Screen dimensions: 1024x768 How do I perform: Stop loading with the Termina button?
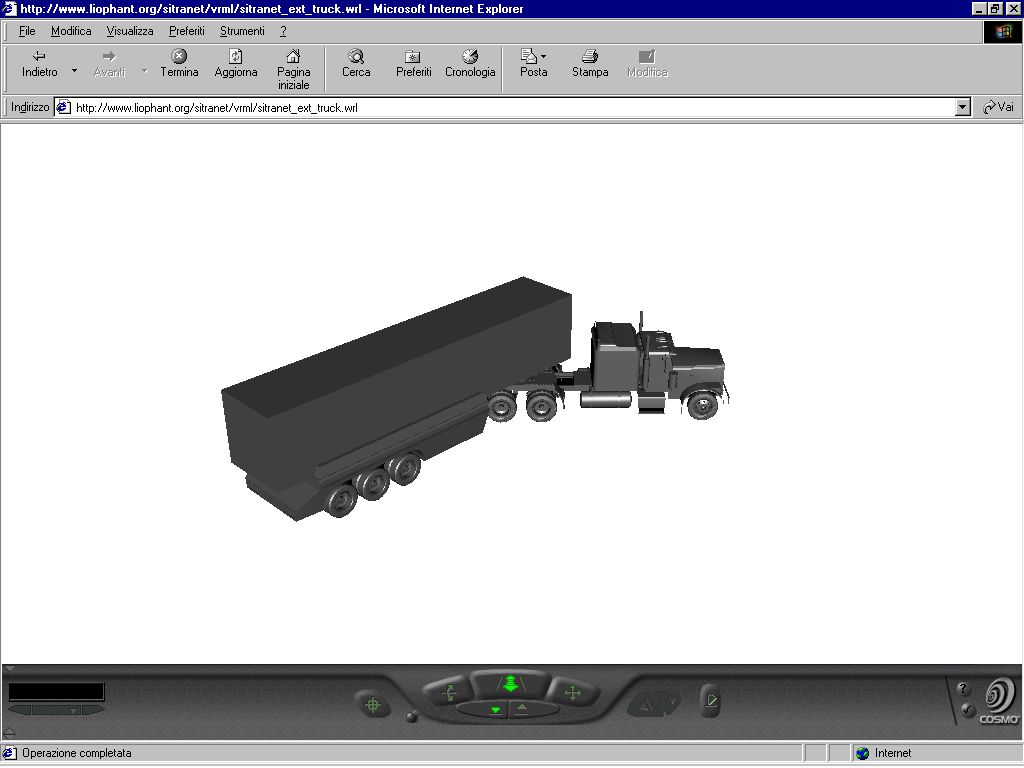[179, 64]
